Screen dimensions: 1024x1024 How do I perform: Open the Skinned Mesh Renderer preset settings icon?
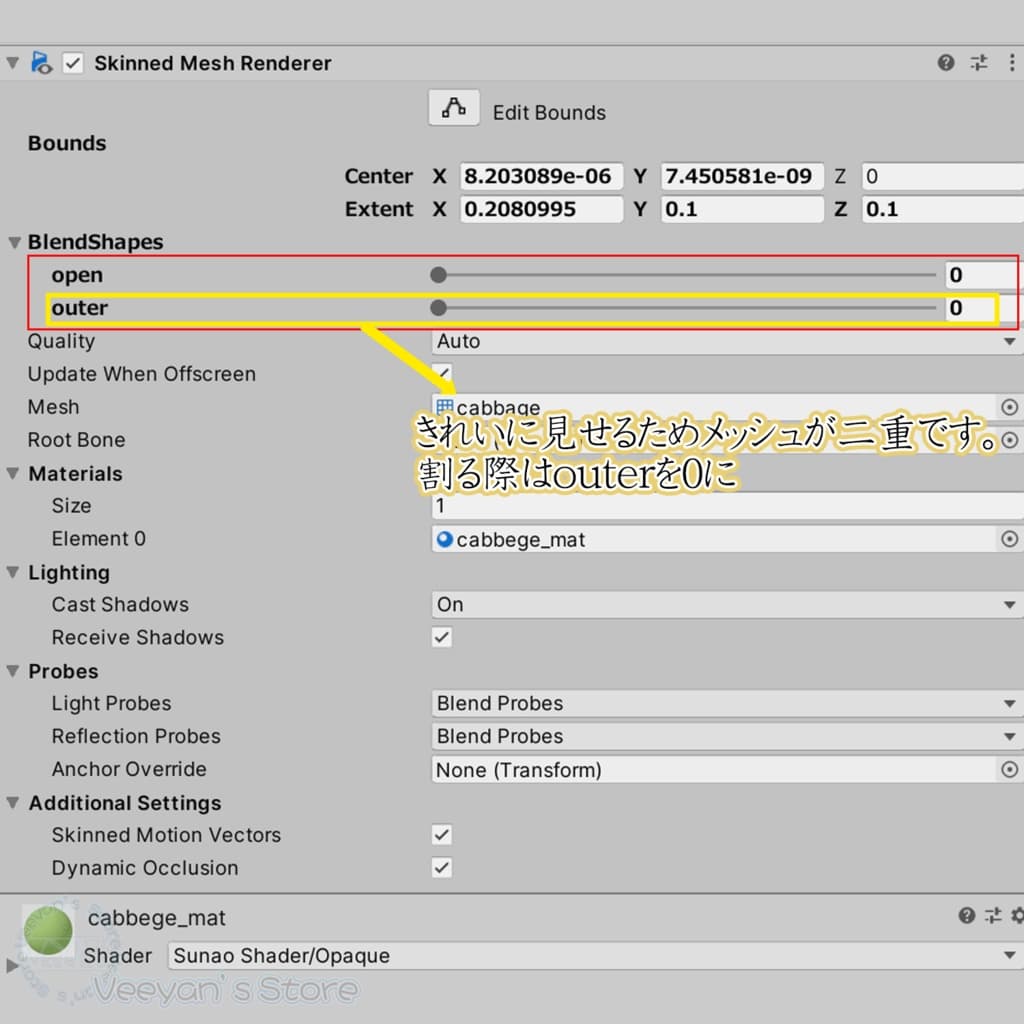pyautogui.click(x=979, y=63)
